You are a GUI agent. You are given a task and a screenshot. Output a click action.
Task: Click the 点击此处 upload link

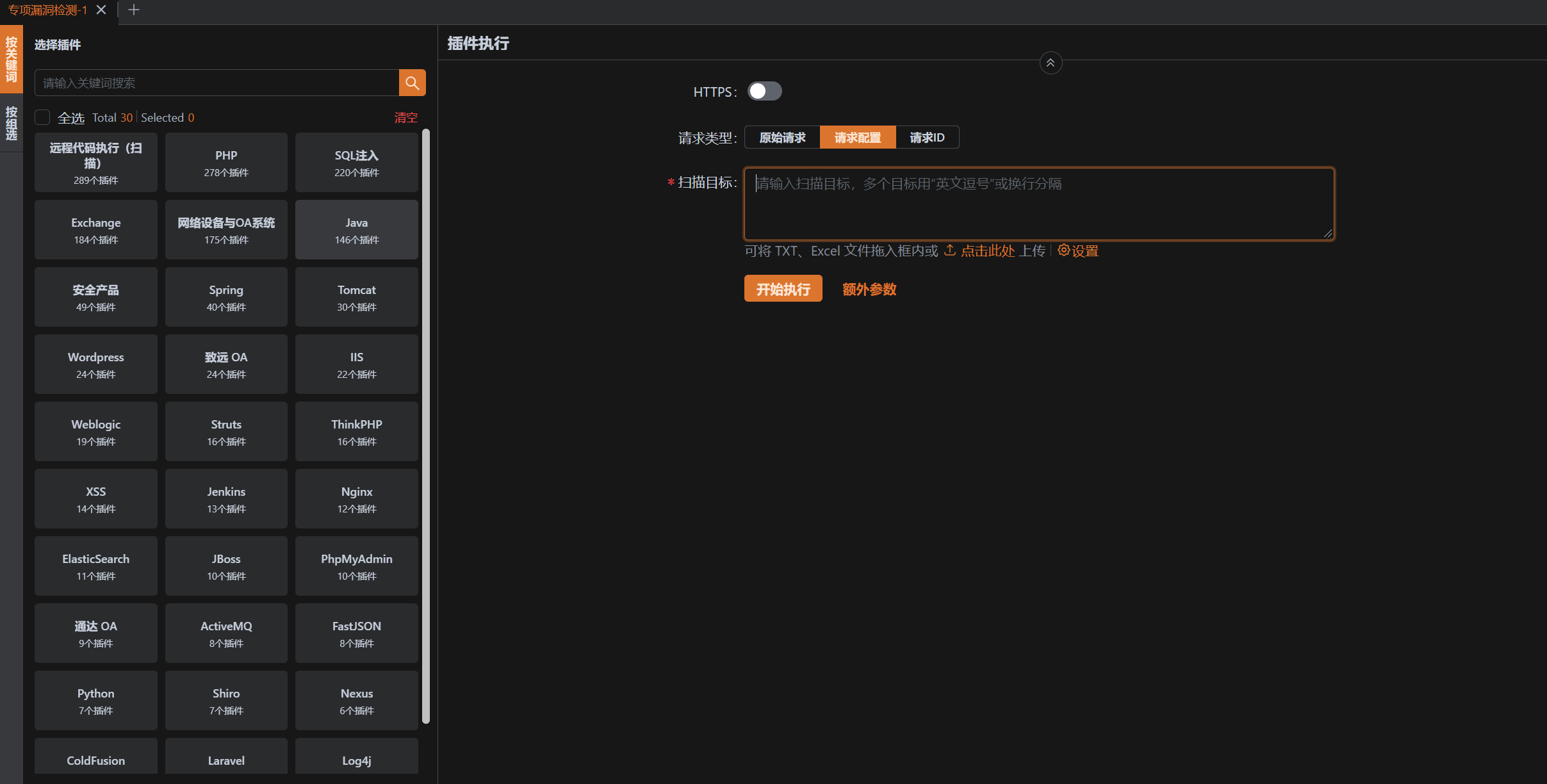tap(988, 250)
